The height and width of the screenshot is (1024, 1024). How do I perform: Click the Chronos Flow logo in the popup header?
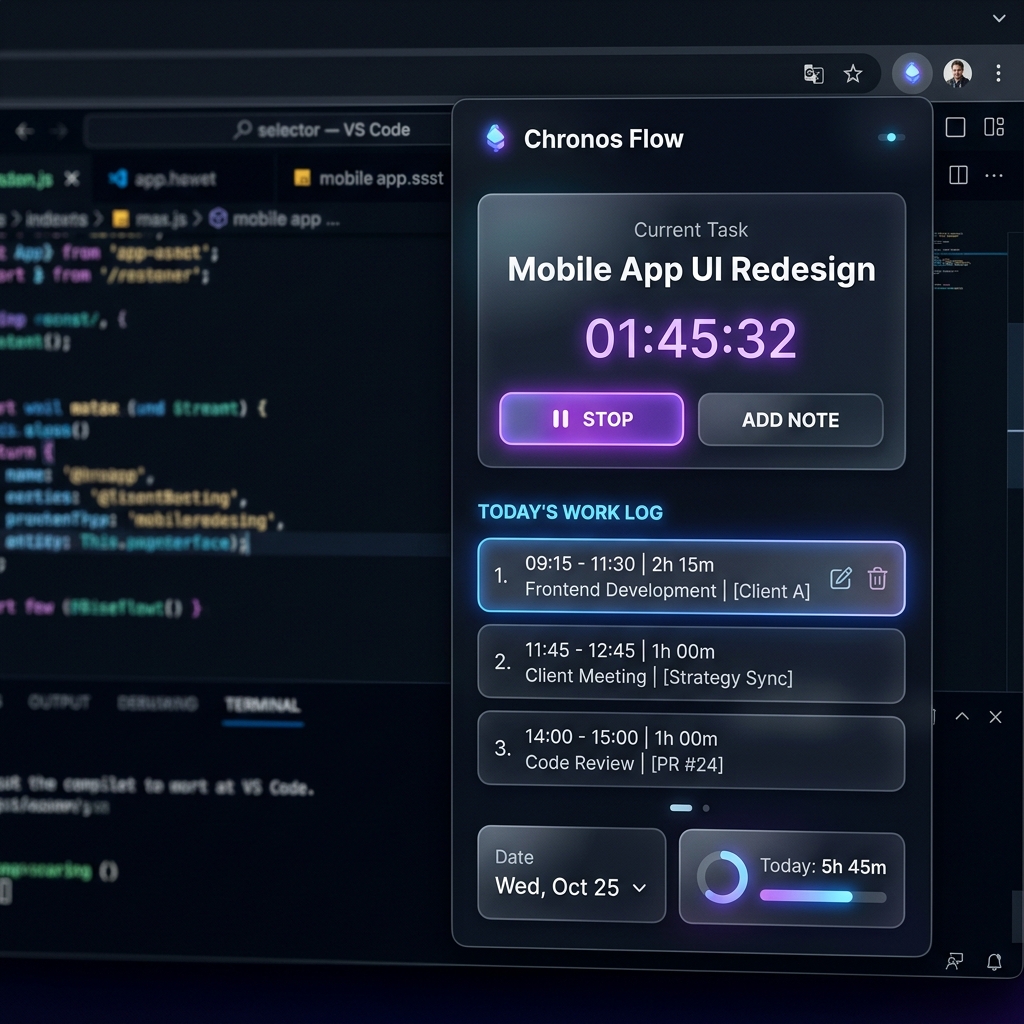(x=496, y=138)
